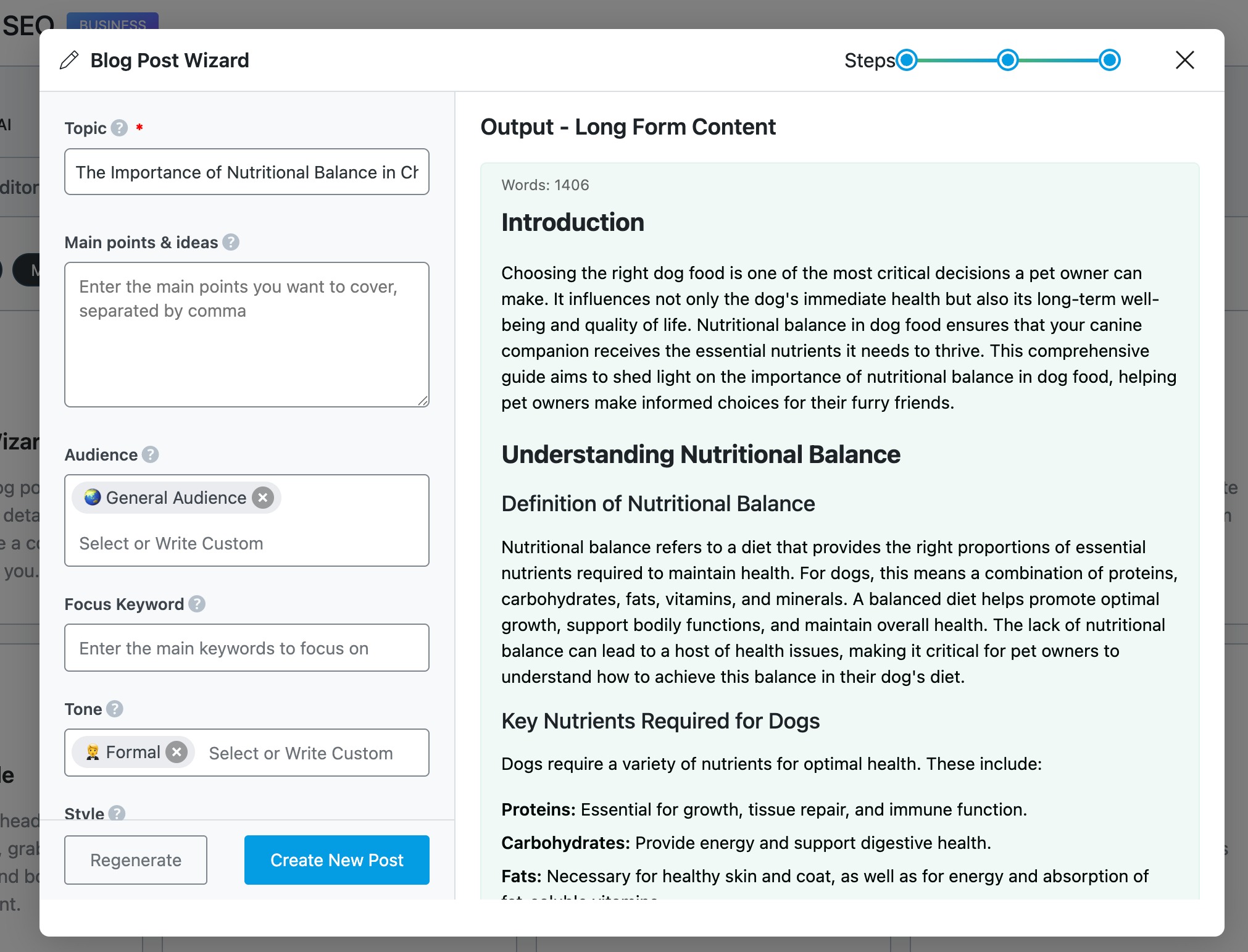The image size is (1248, 952).
Task: Remove the Formal tone tag
Action: (177, 752)
